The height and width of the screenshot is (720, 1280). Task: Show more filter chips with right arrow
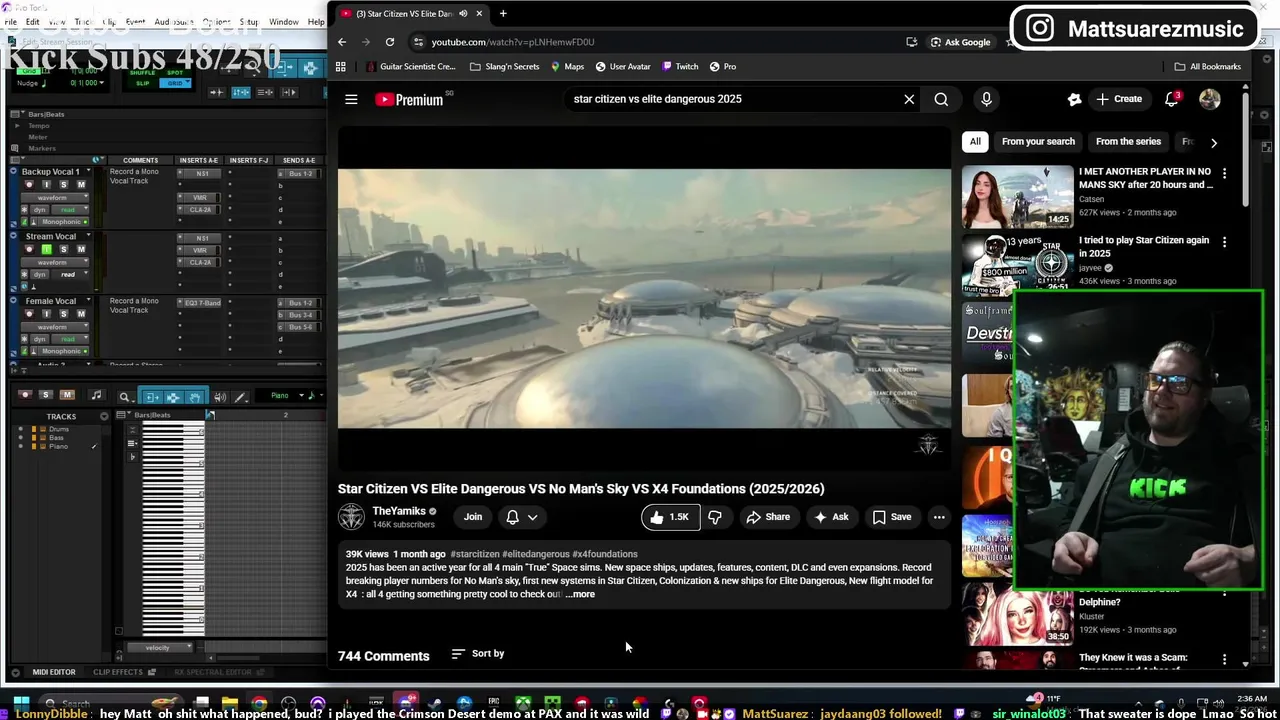click(1214, 142)
